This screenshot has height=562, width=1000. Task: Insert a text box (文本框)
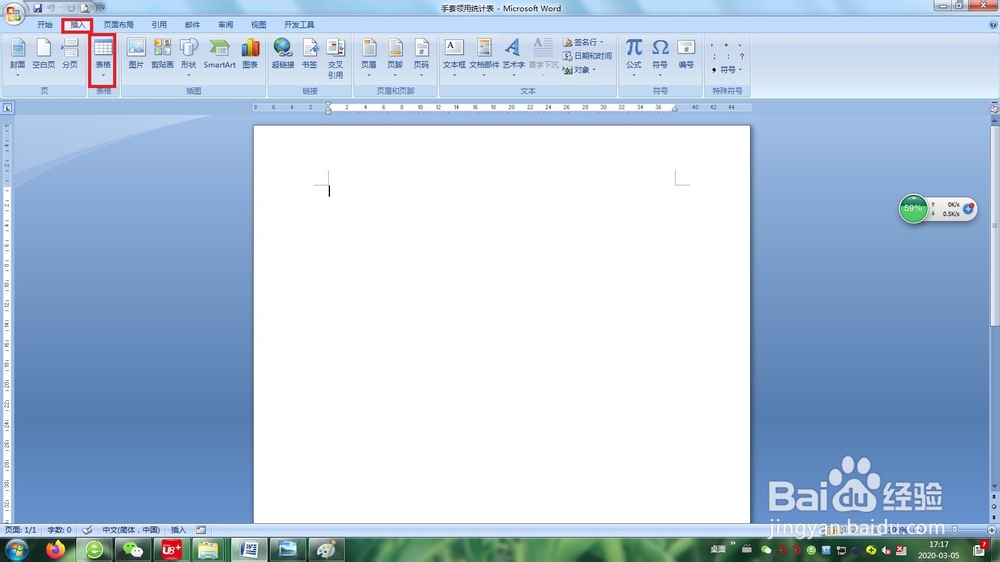tap(454, 57)
